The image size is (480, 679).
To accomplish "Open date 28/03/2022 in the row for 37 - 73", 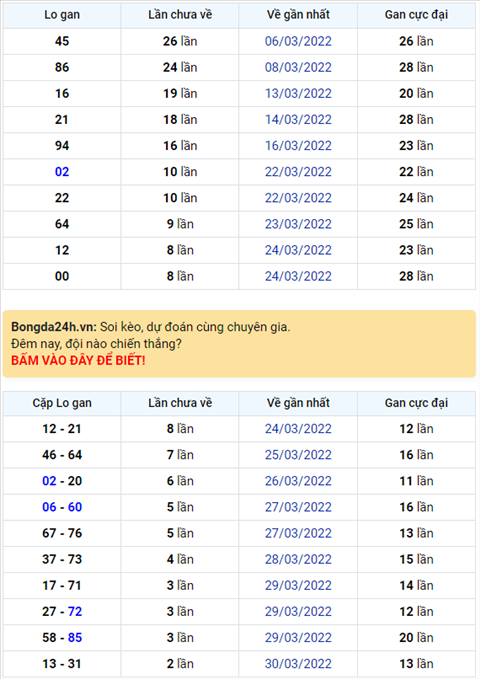I will [298, 559].
